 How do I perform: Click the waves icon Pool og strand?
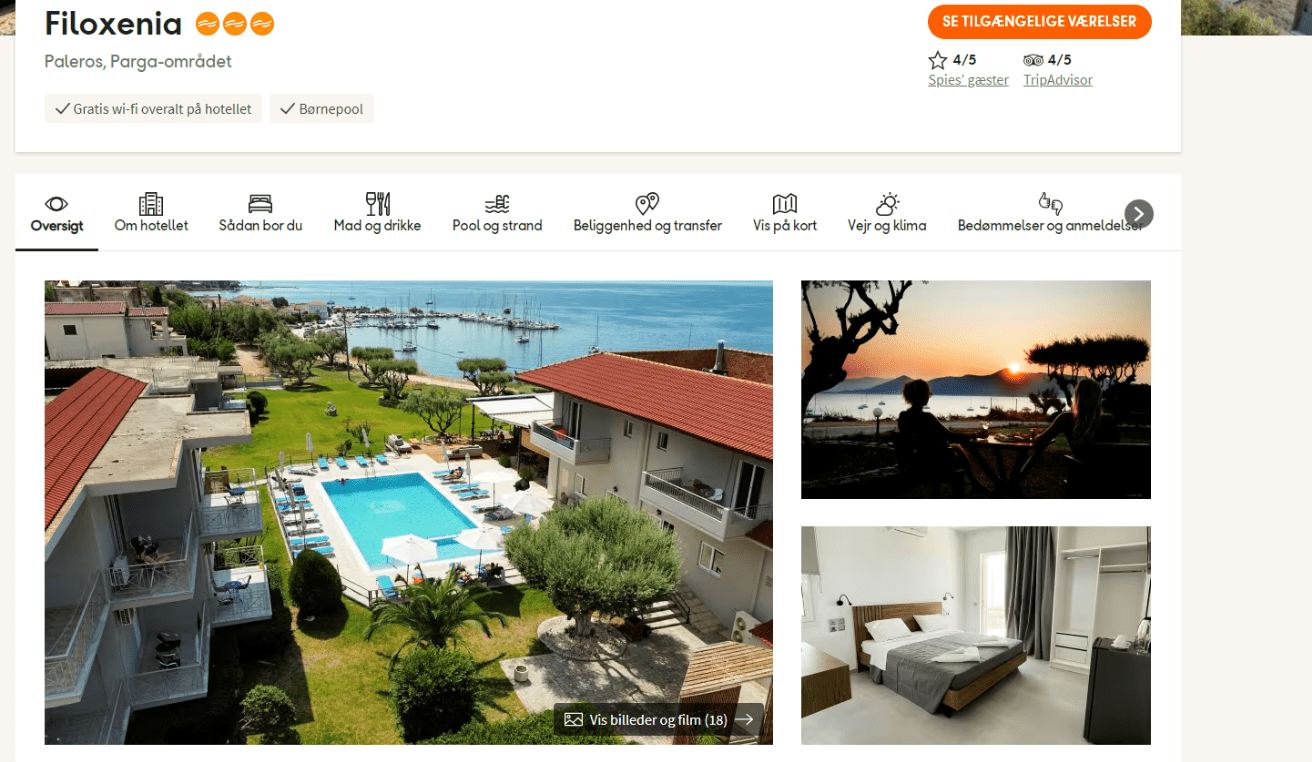pyautogui.click(x=497, y=204)
